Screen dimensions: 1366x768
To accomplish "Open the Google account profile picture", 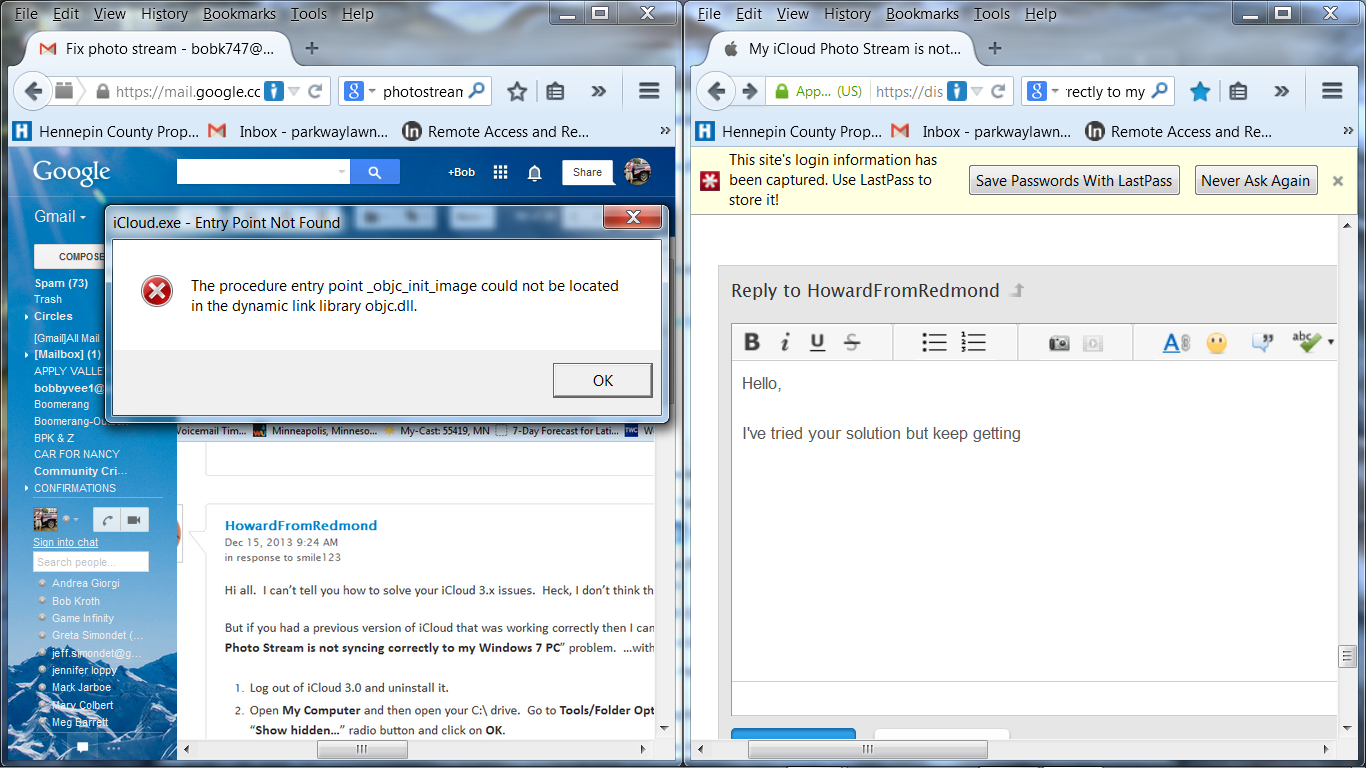I will [638, 172].
